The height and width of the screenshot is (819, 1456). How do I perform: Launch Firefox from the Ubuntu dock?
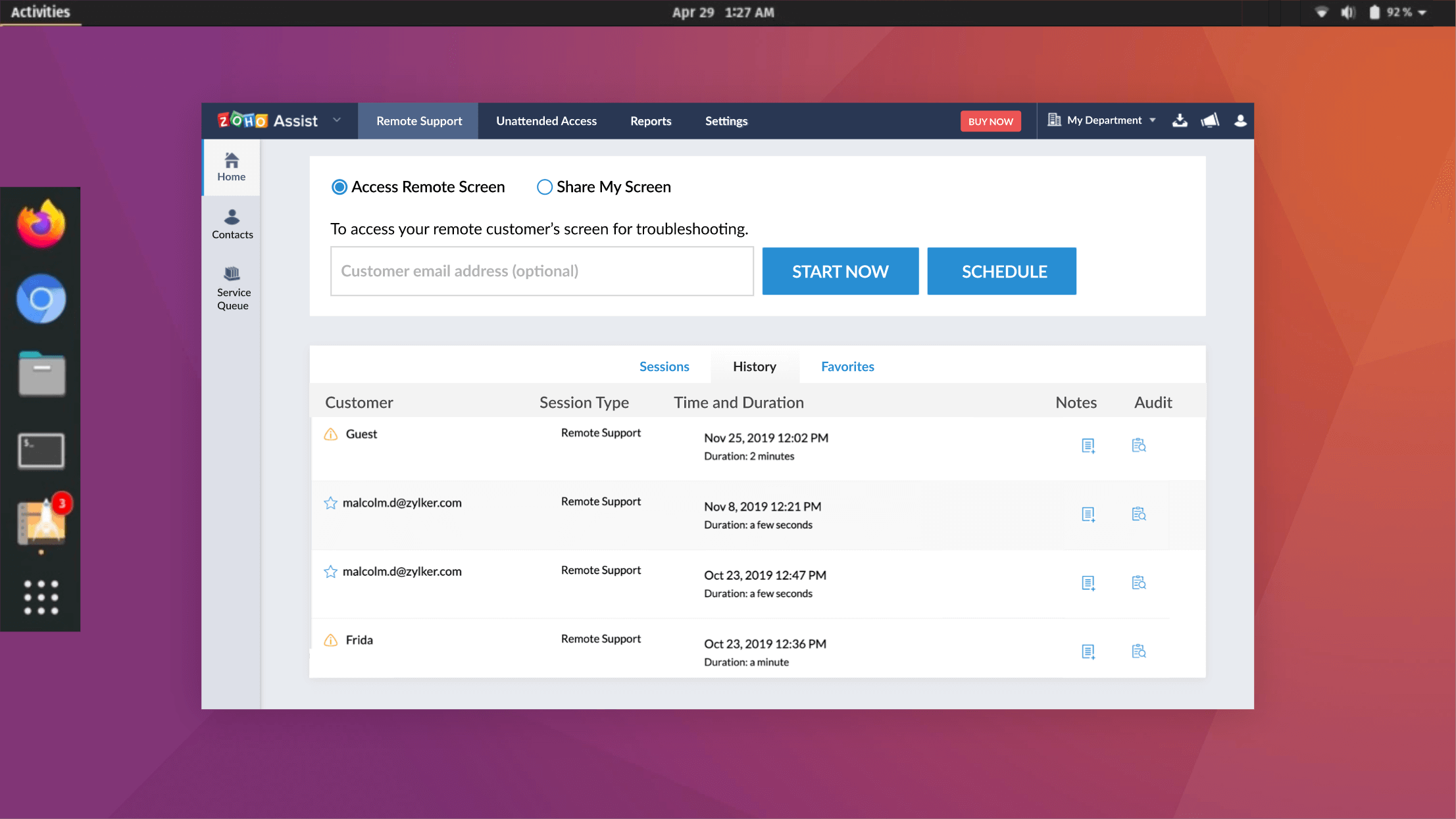[41, 223]
